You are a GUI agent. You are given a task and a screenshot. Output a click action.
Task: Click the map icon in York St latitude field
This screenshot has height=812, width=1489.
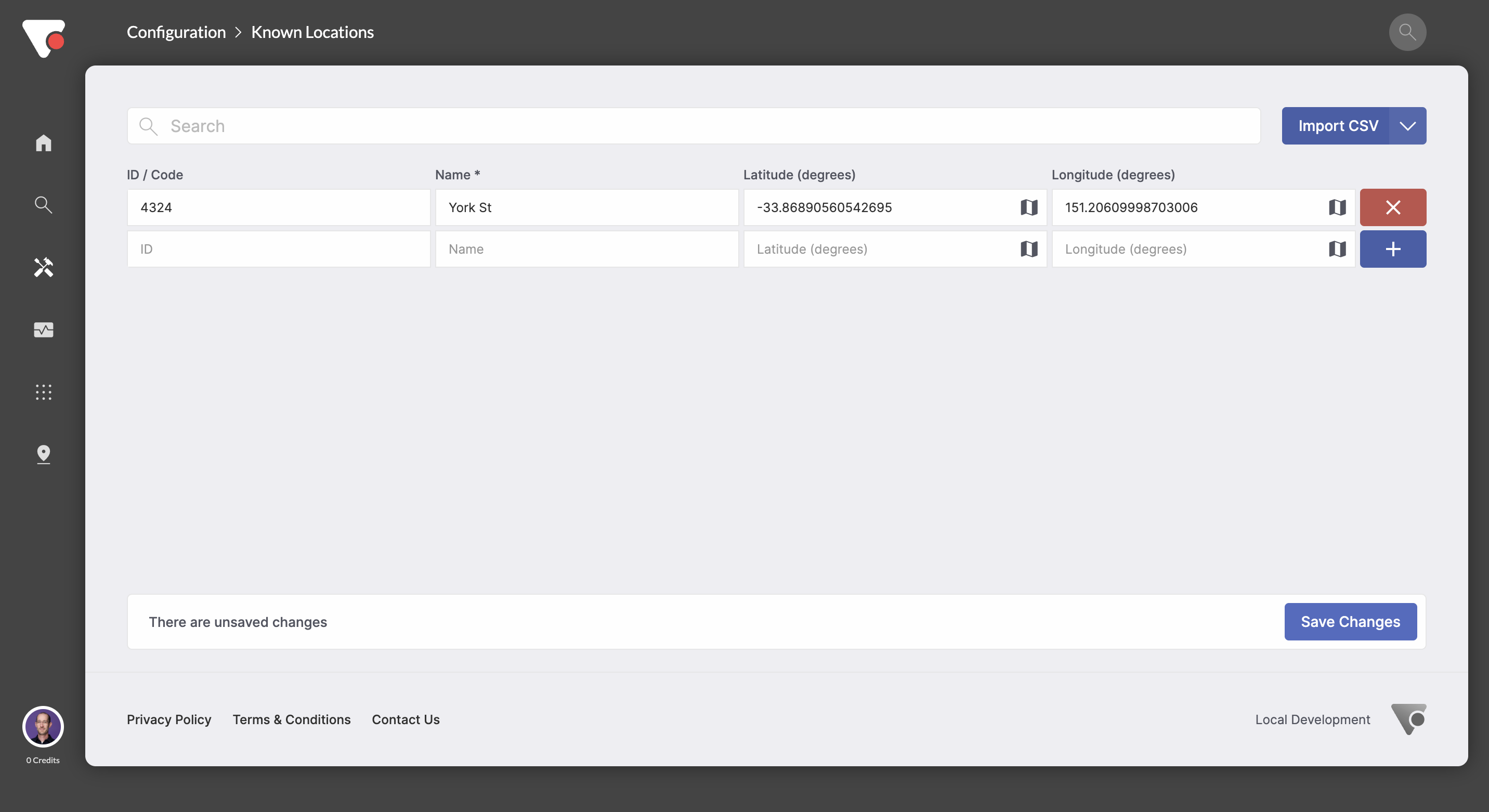click(1029, 207)
